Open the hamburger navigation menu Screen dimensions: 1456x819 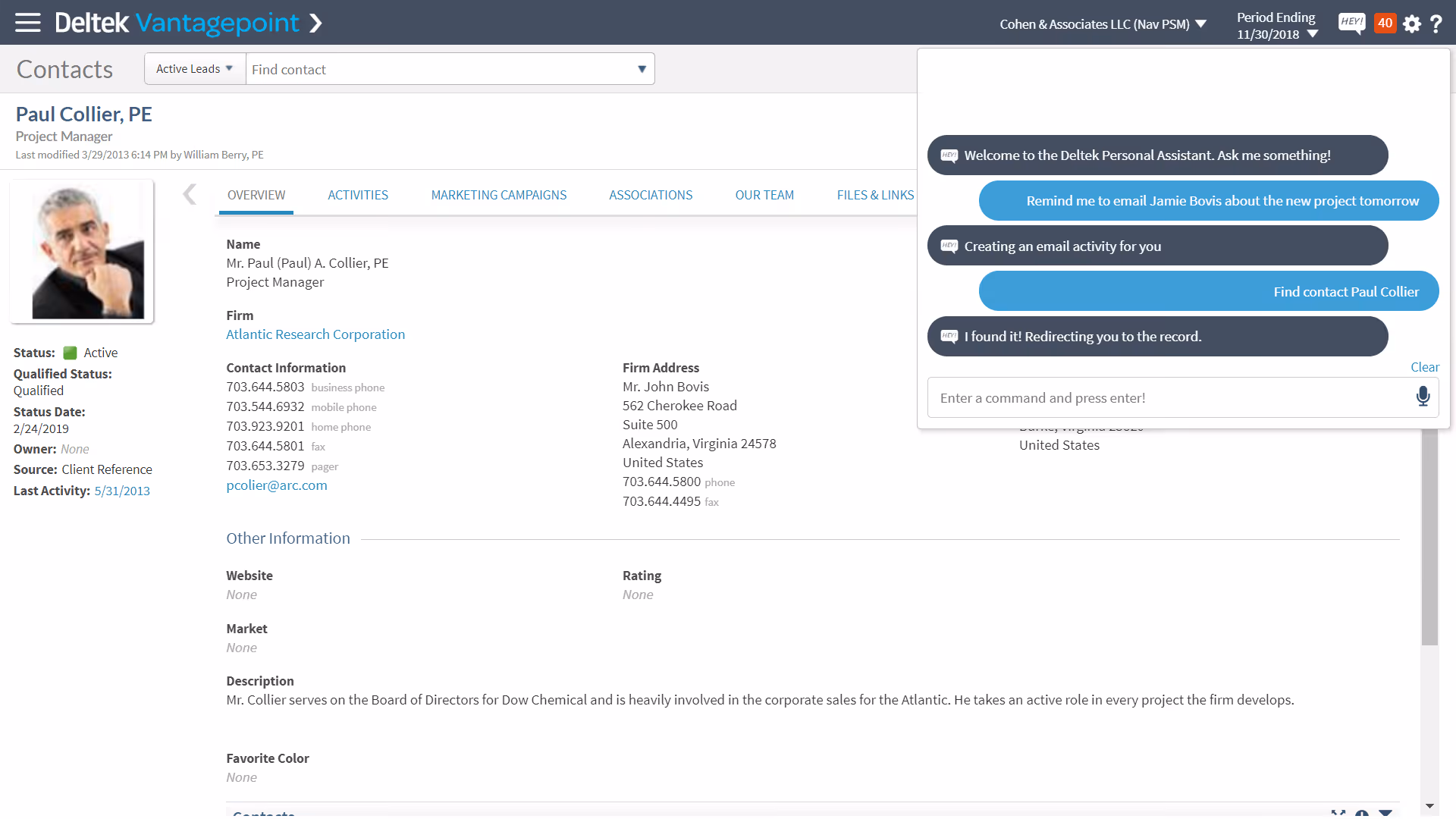28,23
